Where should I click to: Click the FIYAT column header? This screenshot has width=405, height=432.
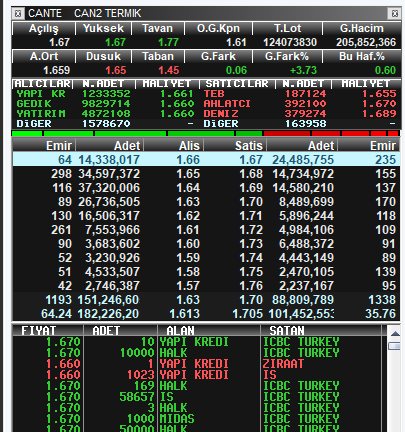[x=48, y=330]
